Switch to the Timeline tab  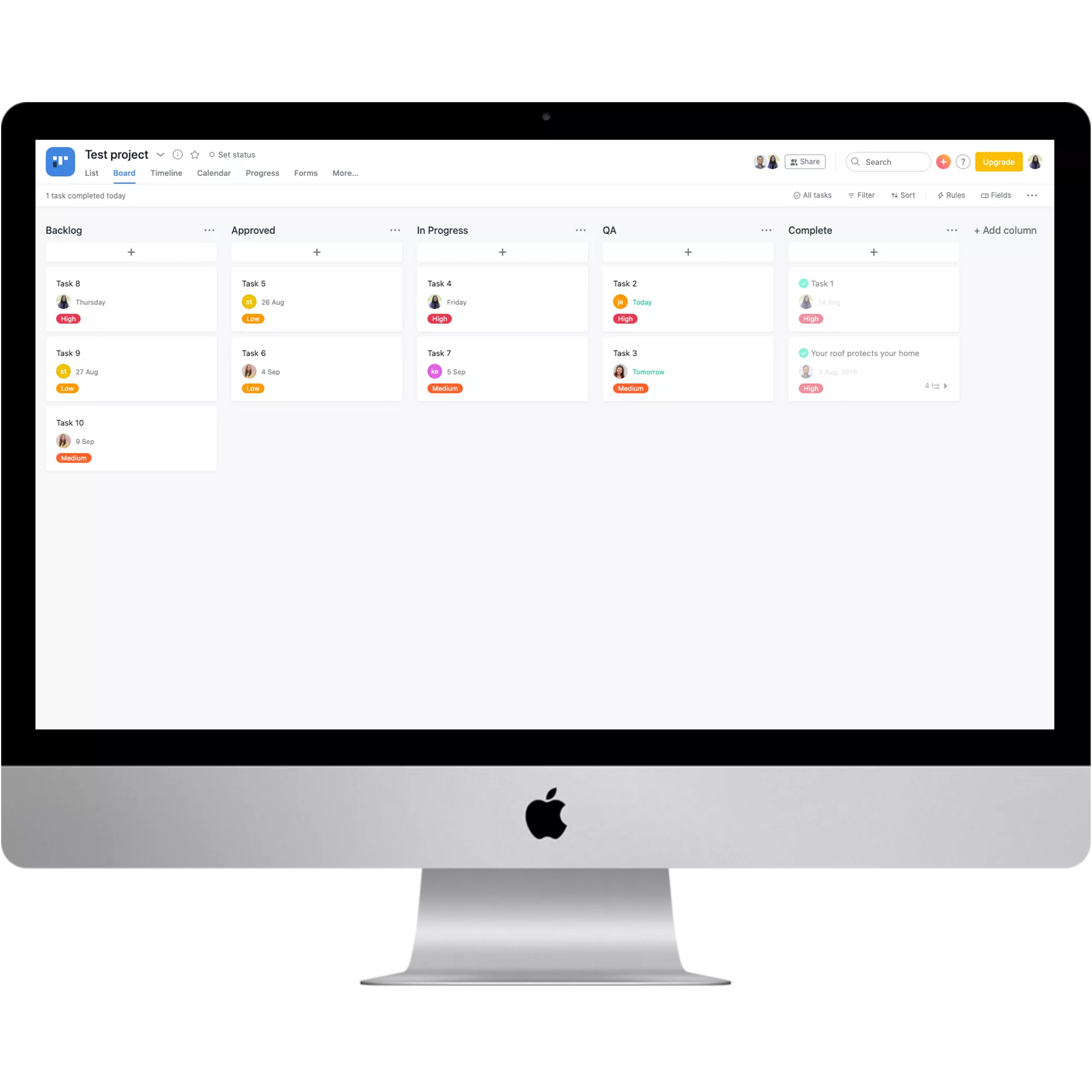click(166, 172)
